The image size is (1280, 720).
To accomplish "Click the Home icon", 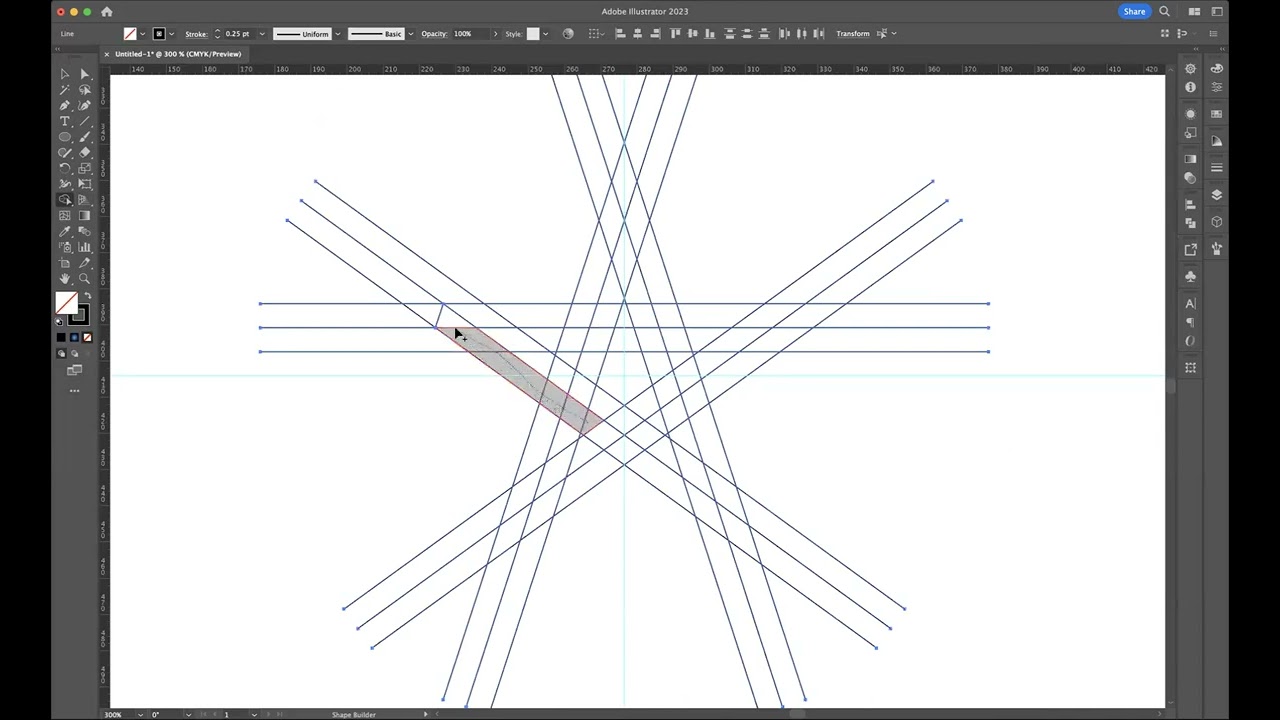I will (107, 12).
